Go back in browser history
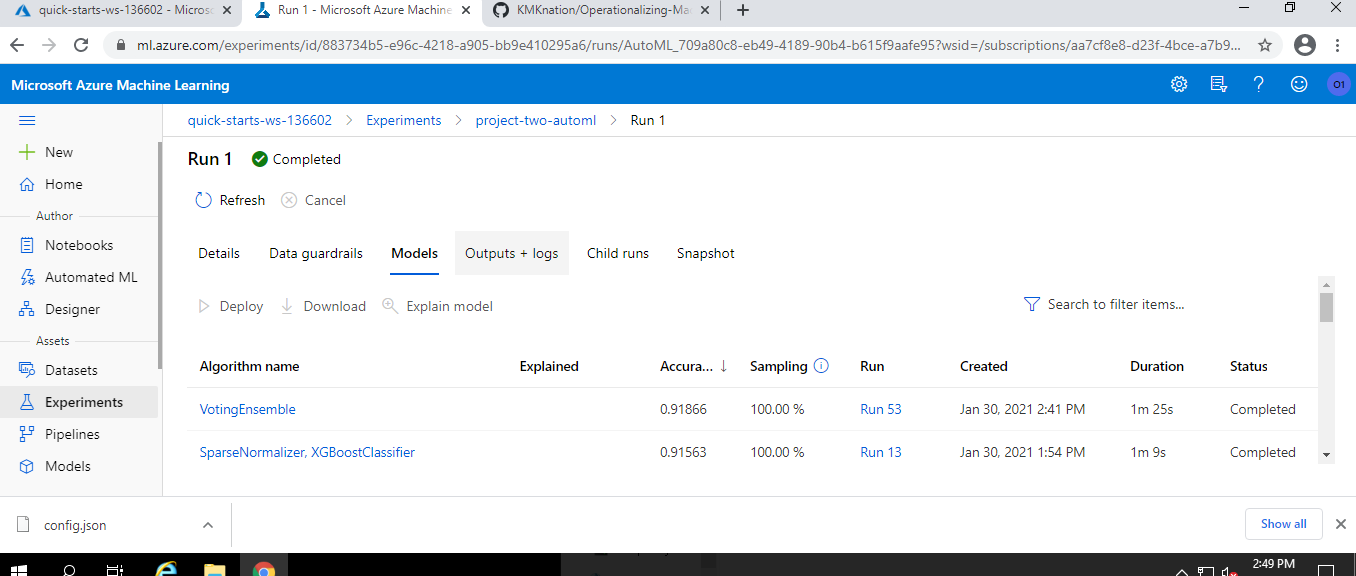The image size is (1356, 576). click(18, 45)
